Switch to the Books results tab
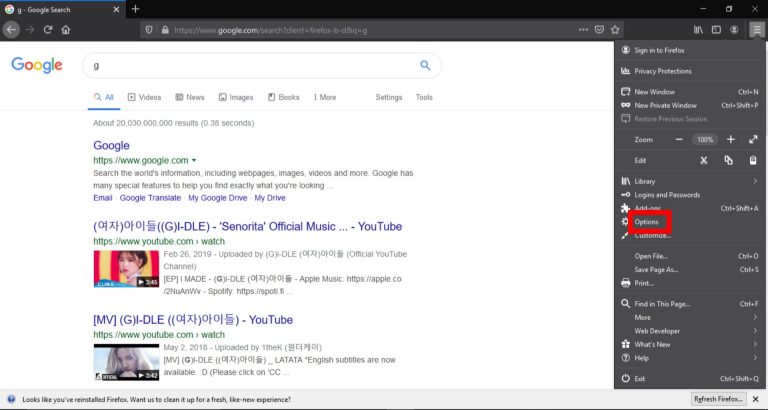 point(284,97)
